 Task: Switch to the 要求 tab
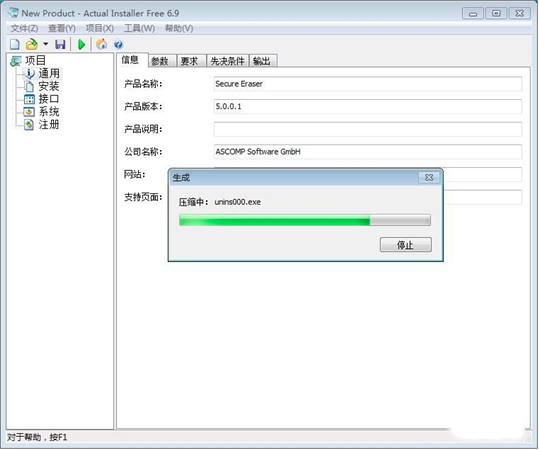(x=191, y=61)
